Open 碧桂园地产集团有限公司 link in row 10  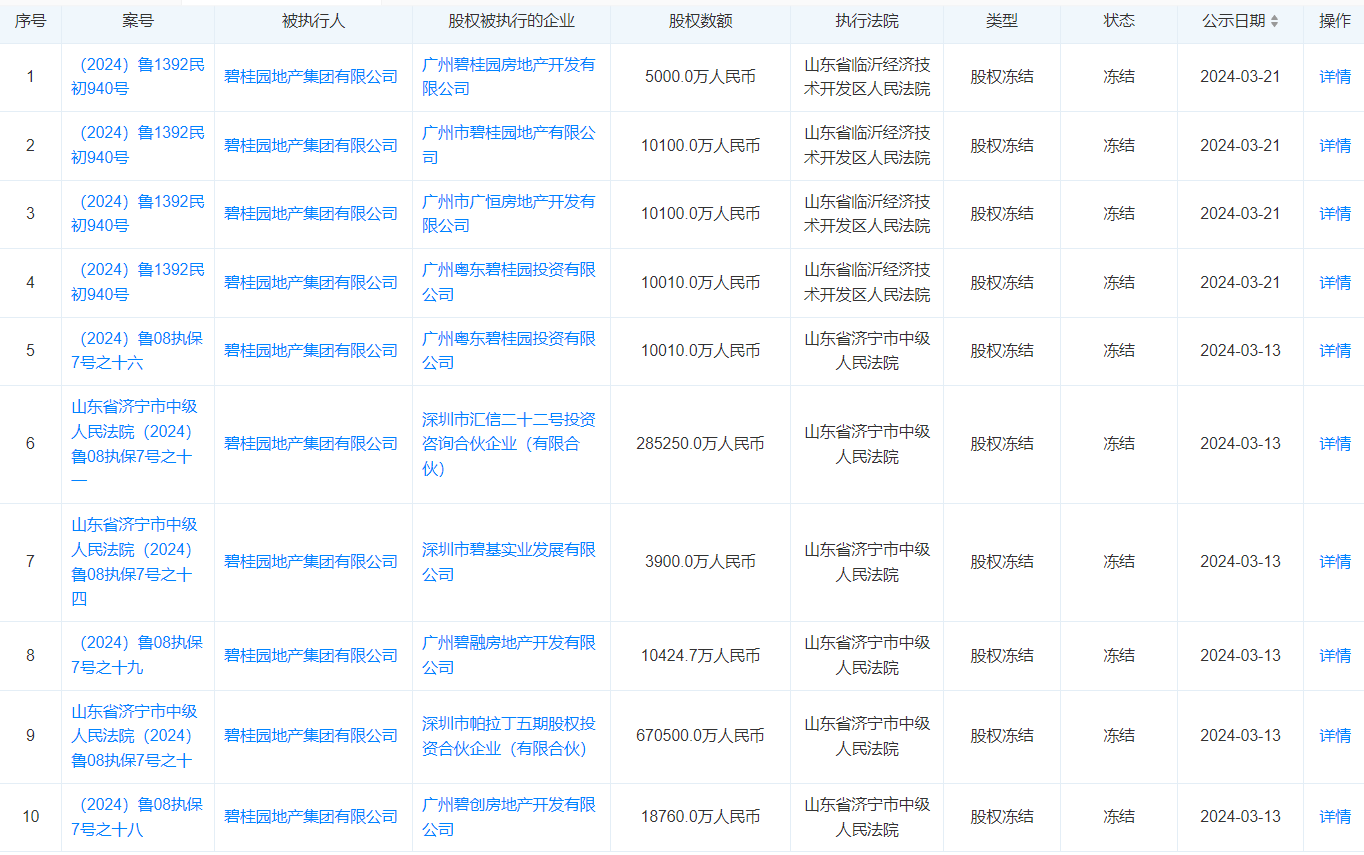[x=311, y=817]
